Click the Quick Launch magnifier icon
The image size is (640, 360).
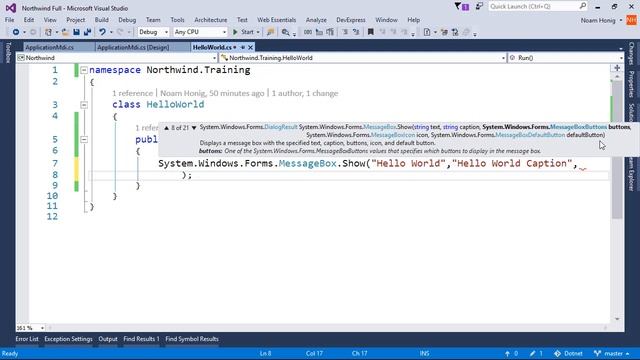point(583,6)
